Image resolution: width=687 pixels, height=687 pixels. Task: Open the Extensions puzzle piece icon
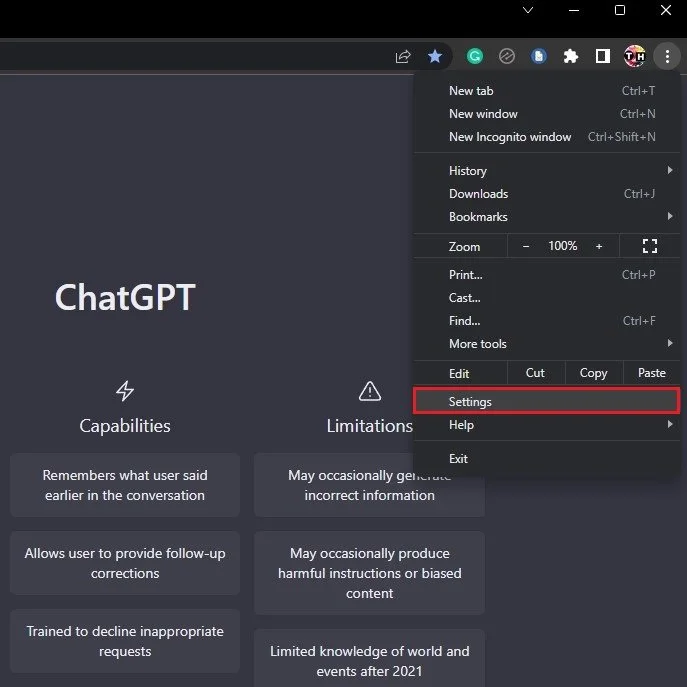pos(570,56)
